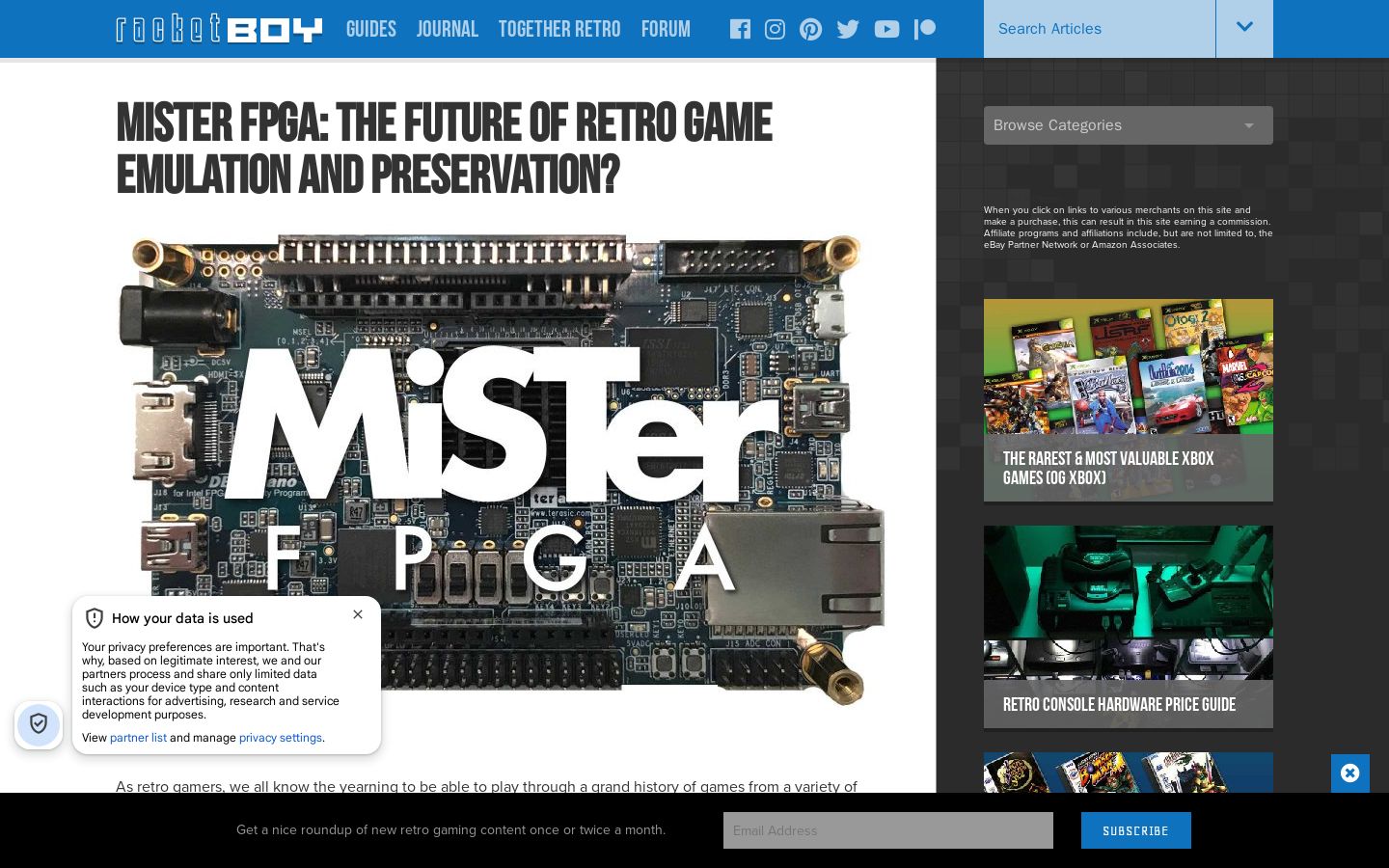Open the partially visible third sidebar game article
1389x868 pixels.
[x=1129, y=773]
